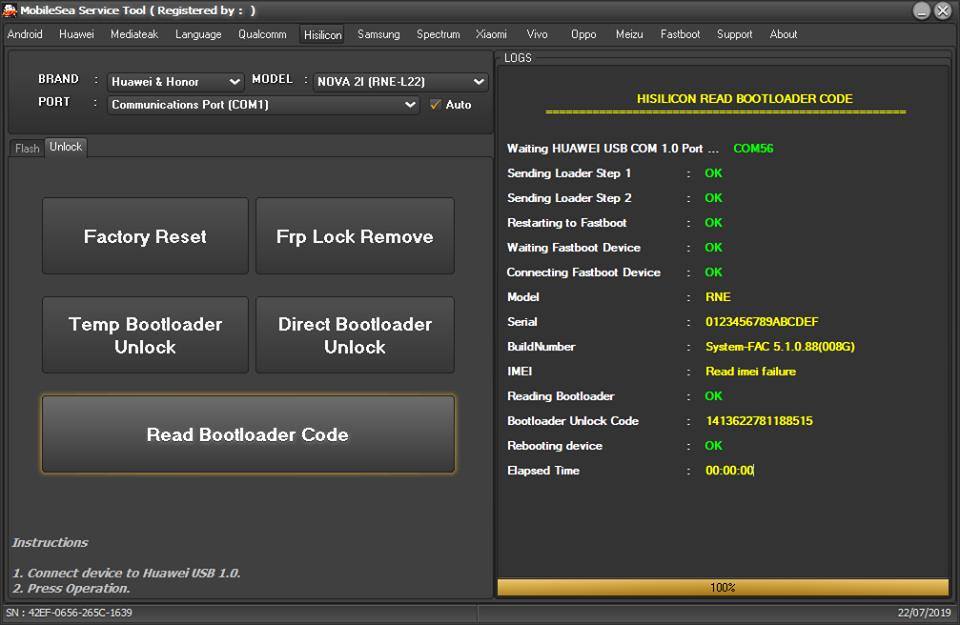The width and height of the screenshot is (960, 625).
Task: Click the COM56 port value in logs
Action: tap(753, 149)
